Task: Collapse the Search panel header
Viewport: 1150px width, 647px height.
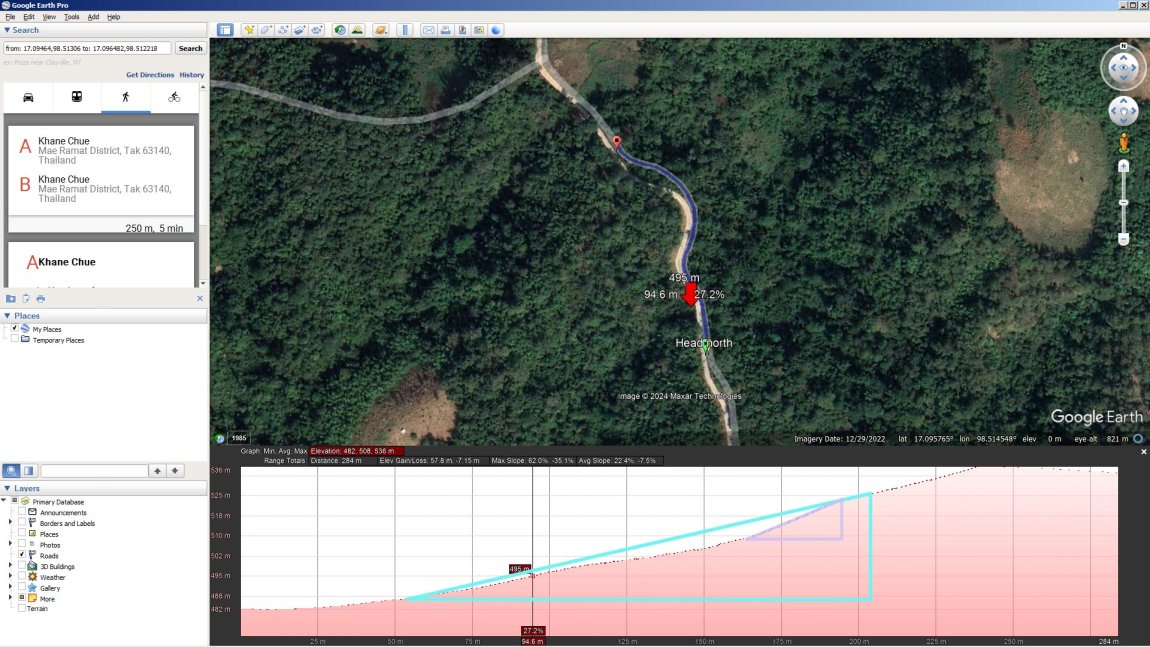Action: 7,30
